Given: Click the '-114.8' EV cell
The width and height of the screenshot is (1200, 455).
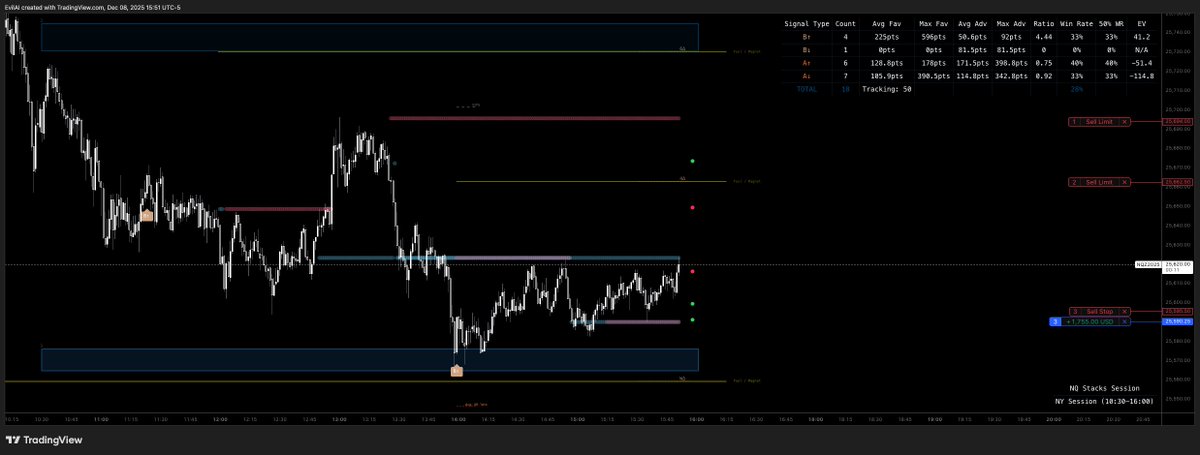Looking at the screenshot, I should pos(1142,75).
